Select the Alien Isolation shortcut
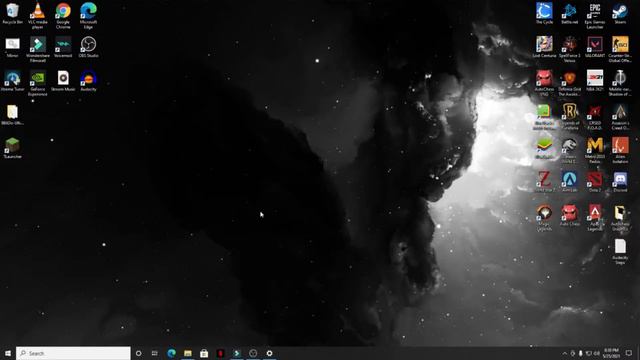The image size is (640, 360). pyautogui.click(x=620, y=151)
